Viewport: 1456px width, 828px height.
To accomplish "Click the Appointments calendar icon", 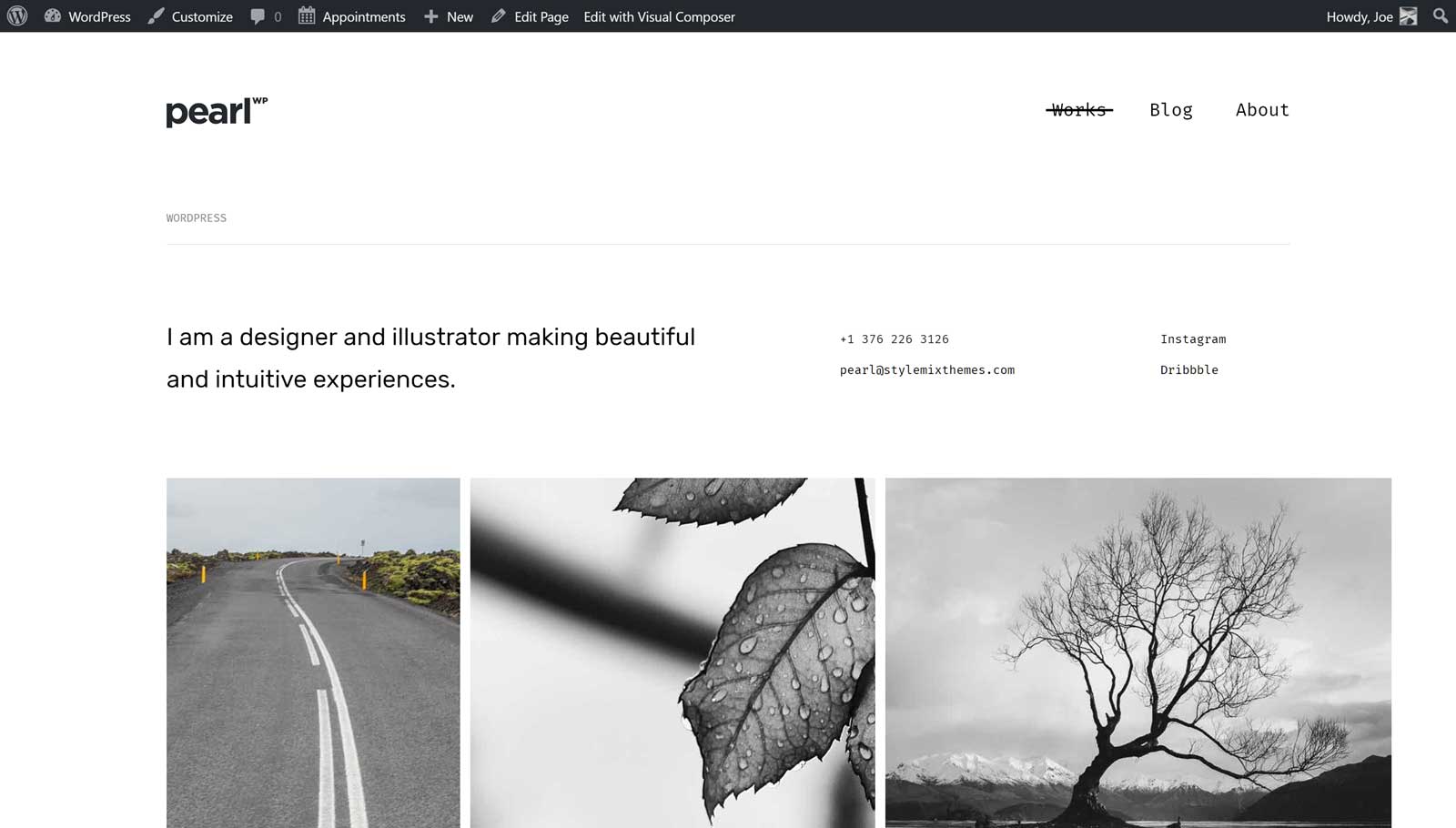I will coord(307,16).
